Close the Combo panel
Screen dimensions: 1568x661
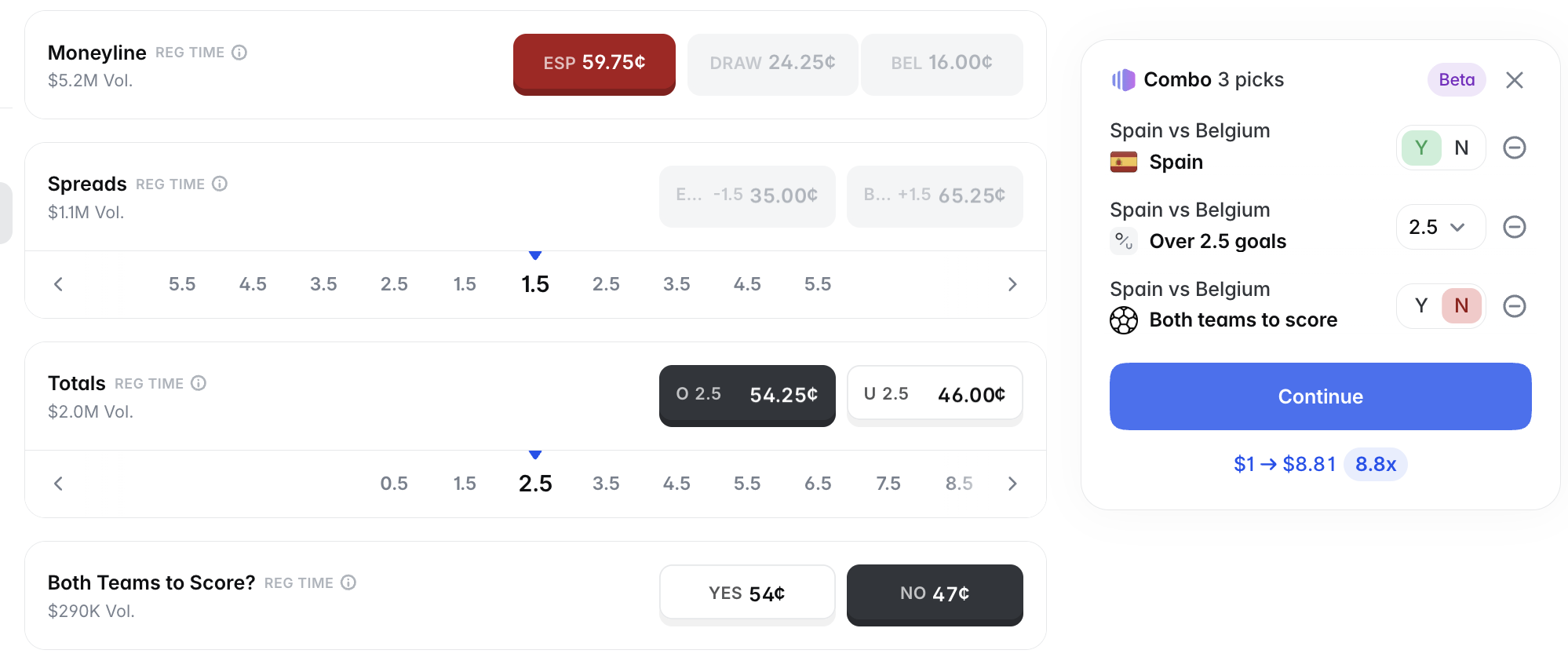click(1515, 80)
